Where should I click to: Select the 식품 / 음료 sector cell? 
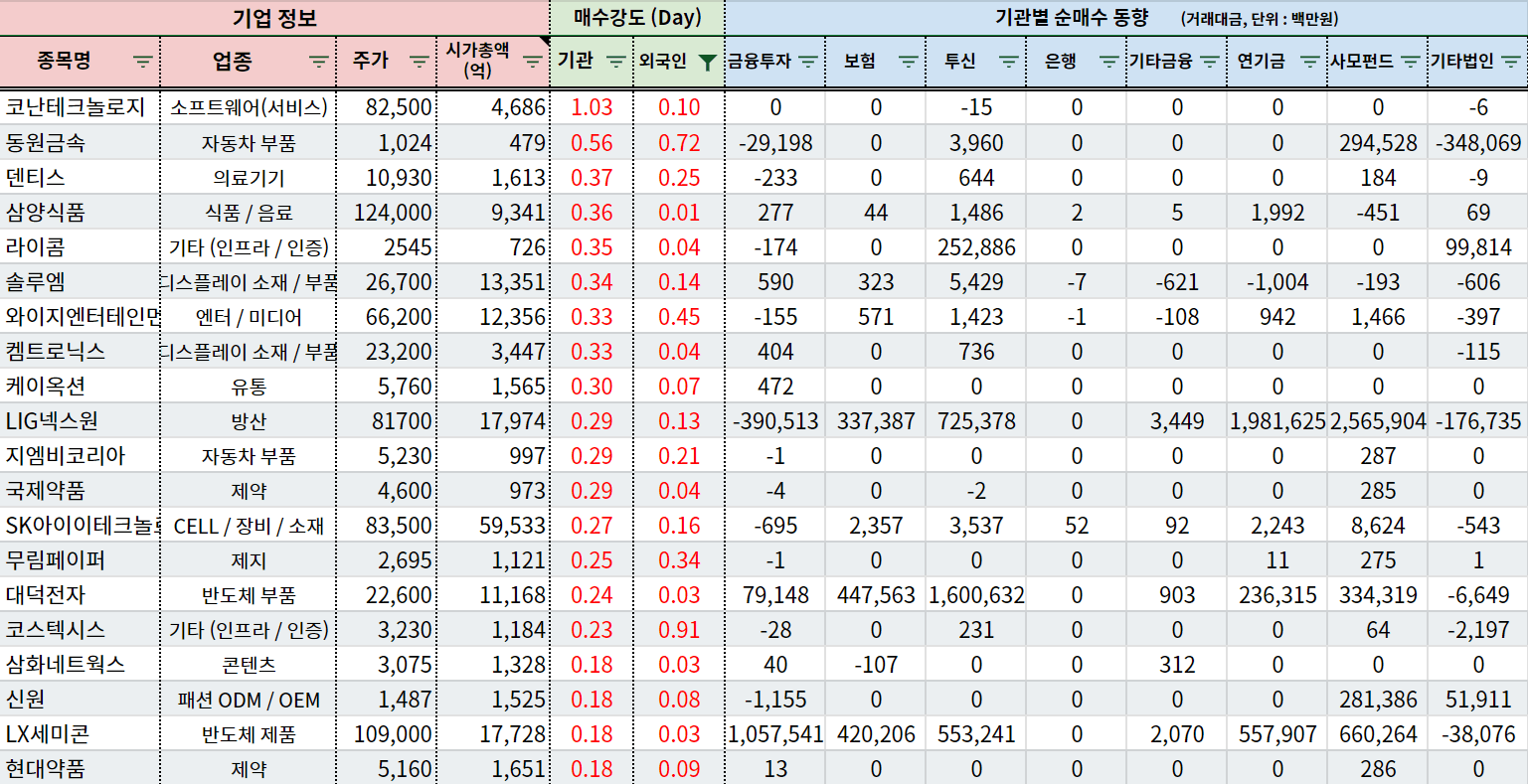pos(249,212)
